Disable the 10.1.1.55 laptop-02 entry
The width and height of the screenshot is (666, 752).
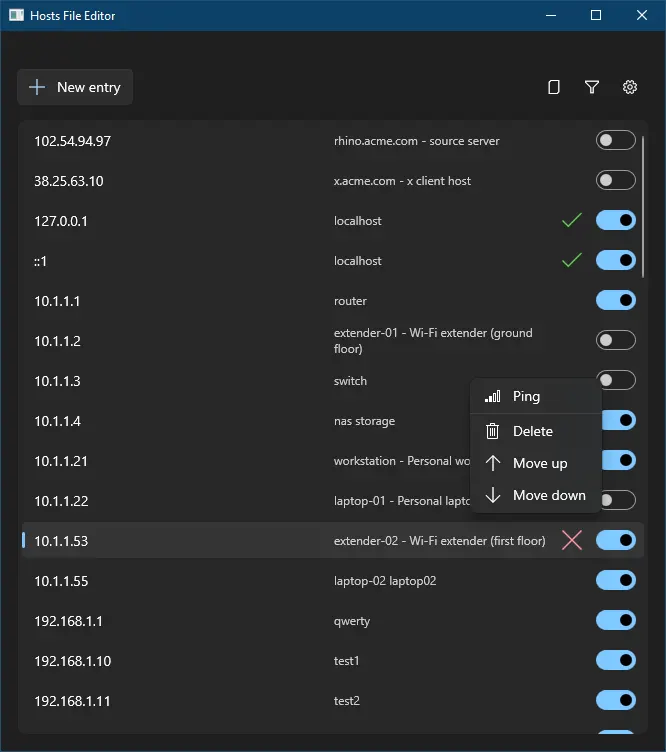tap(616, 580)
